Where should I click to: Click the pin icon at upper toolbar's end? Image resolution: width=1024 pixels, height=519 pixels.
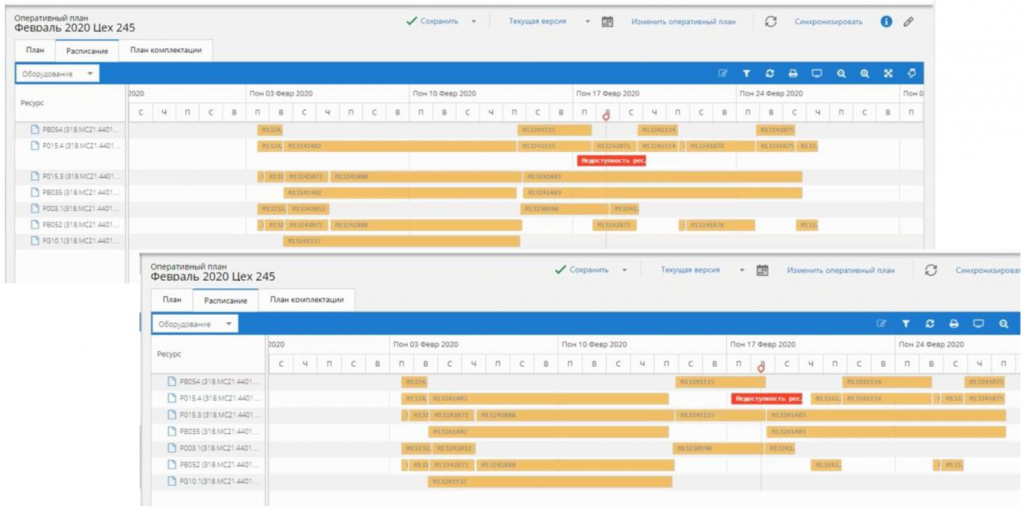coord(912,73)
